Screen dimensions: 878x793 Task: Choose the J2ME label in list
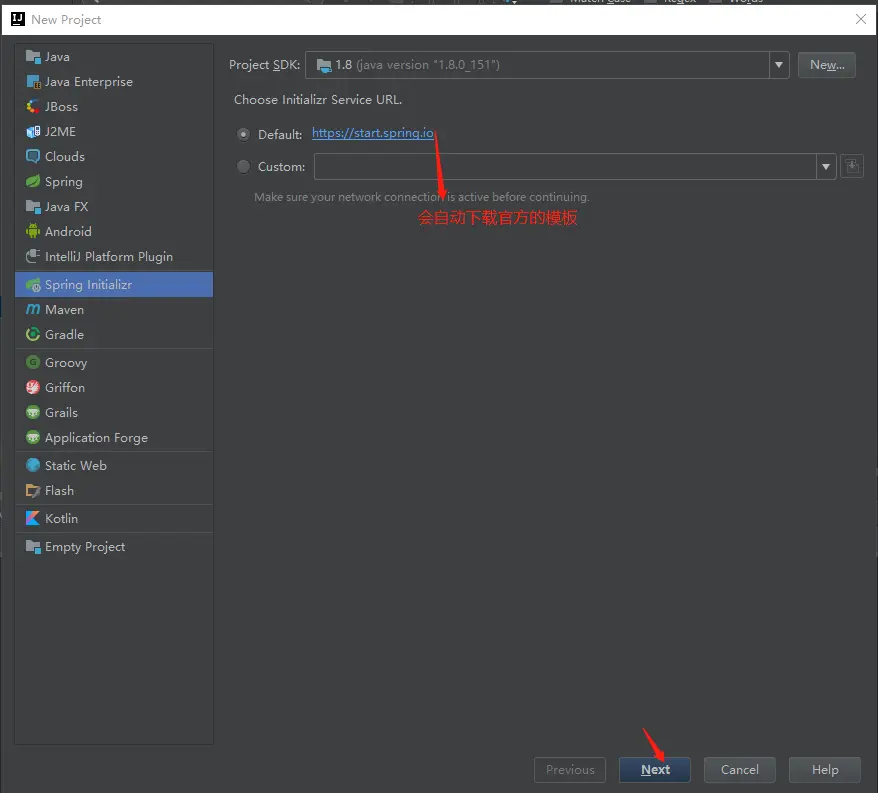[x=60, y=132]
